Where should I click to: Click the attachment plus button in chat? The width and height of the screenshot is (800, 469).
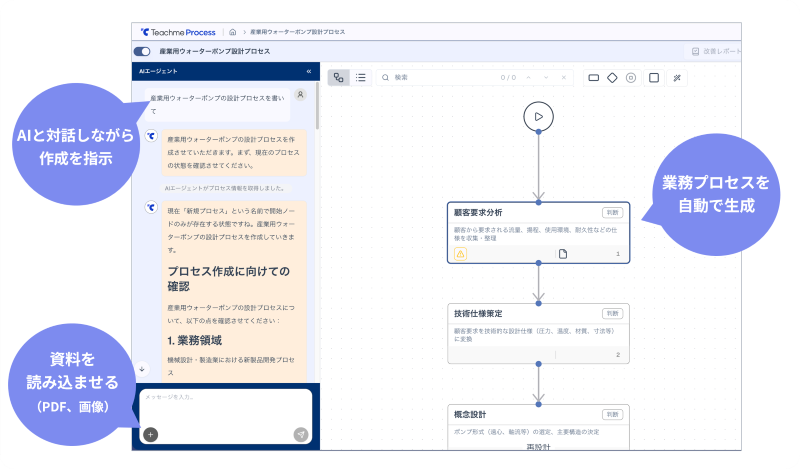(150, 434)
